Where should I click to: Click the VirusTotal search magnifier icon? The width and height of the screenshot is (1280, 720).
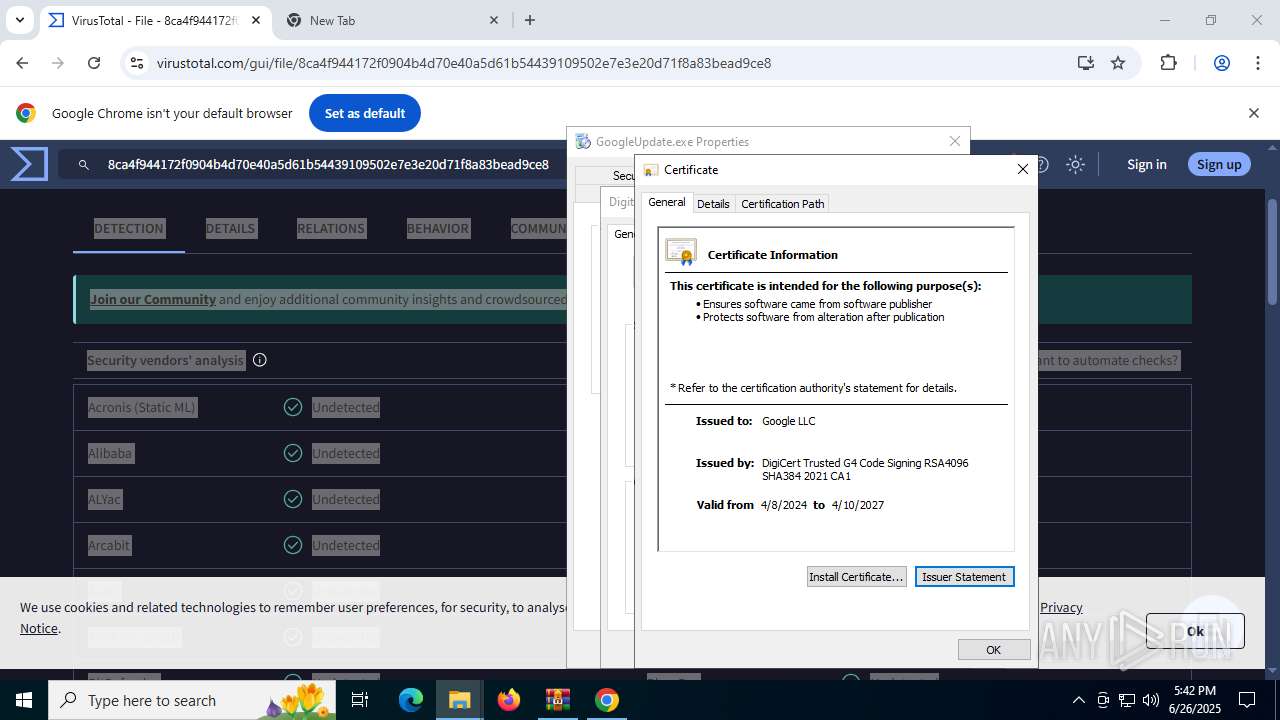84,165
